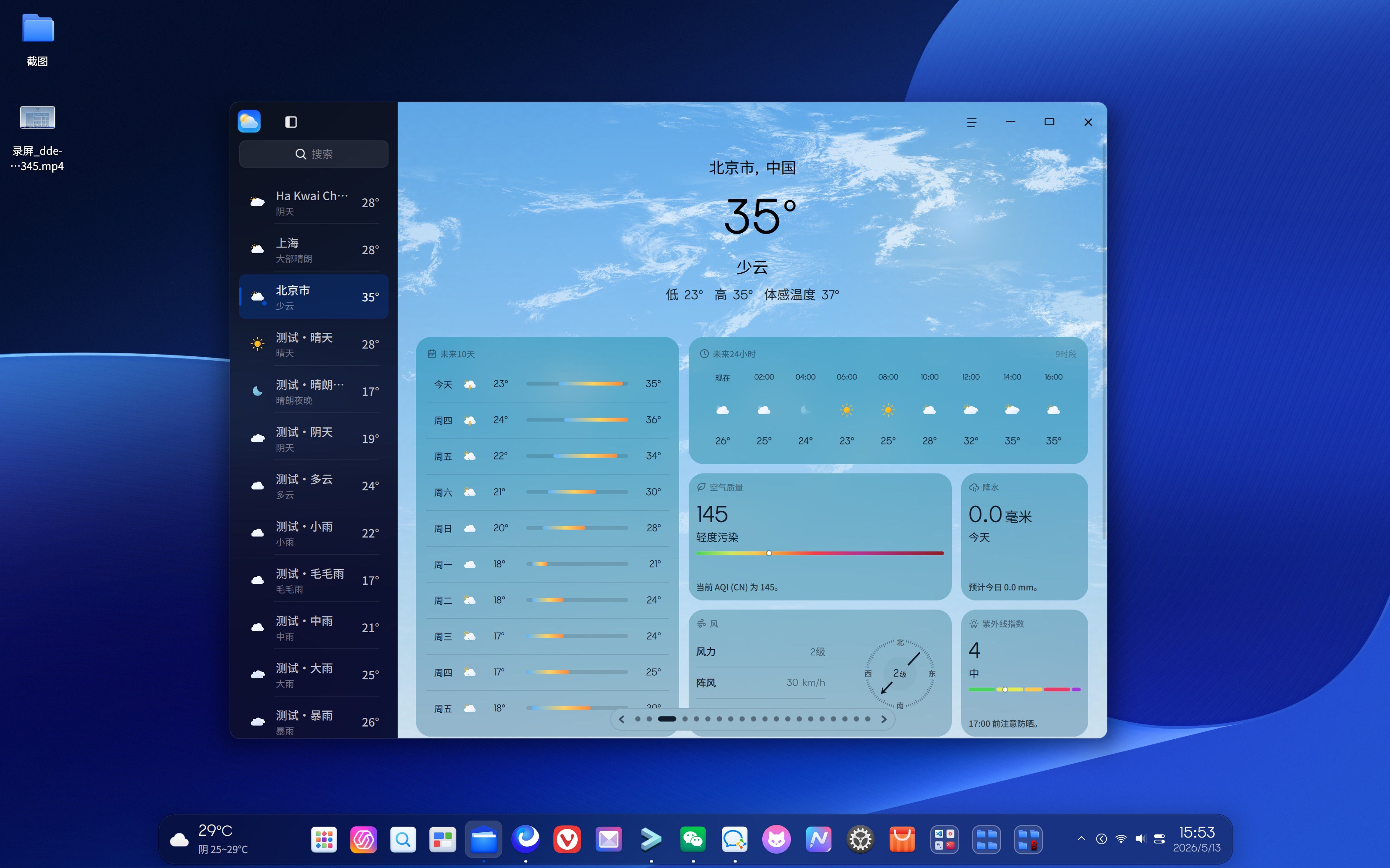Select 测试・晴天 city entry
This screenshot has width=1390, height=868.
313,344
